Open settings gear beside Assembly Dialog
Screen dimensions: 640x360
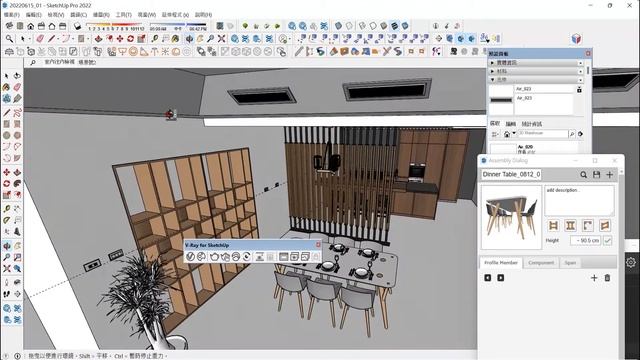pyautogui.click(x=631, y=262)
